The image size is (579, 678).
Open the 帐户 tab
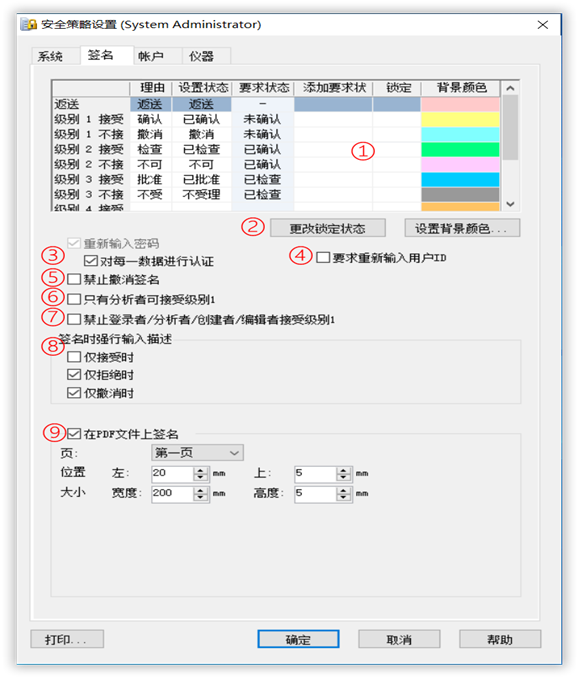click(151, 56)
